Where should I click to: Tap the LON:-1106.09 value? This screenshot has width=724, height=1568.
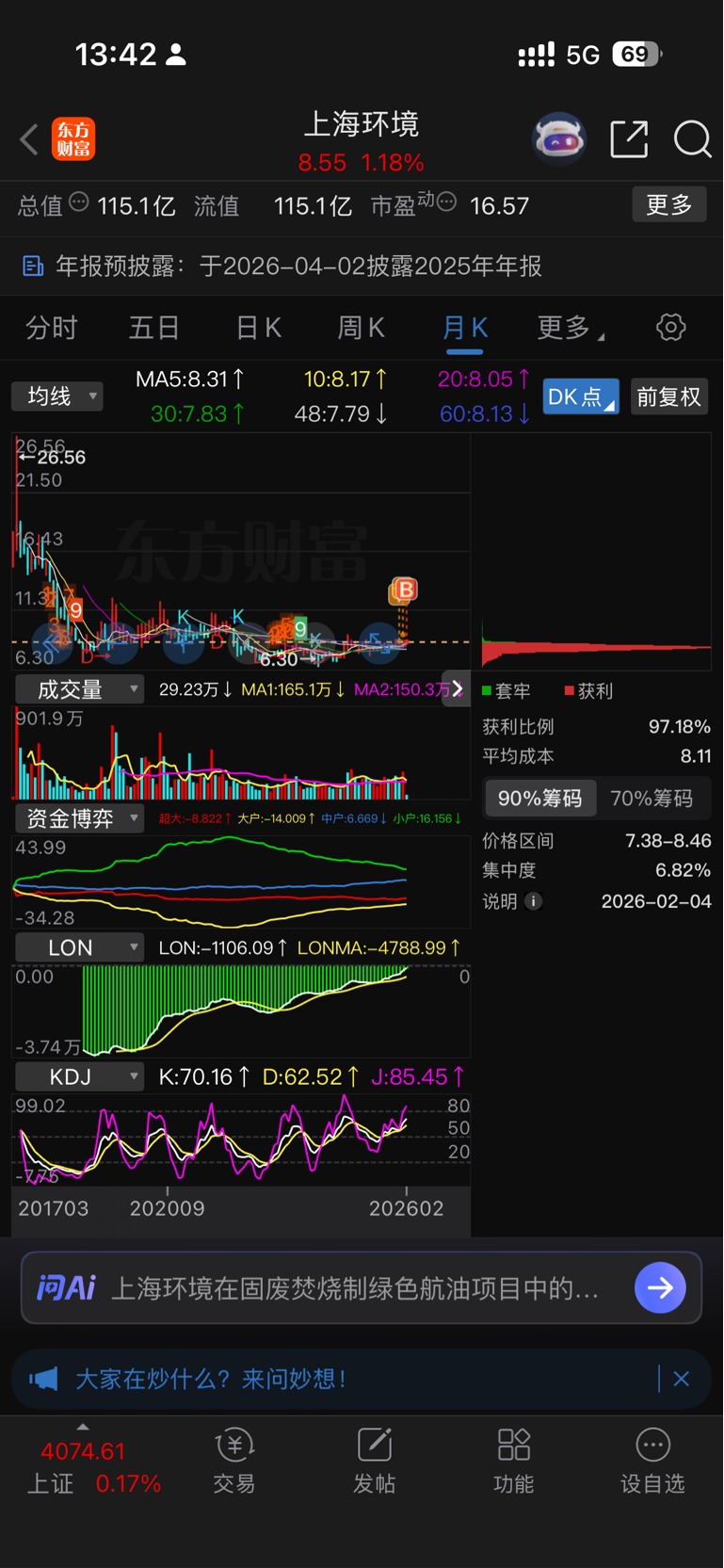223,947
